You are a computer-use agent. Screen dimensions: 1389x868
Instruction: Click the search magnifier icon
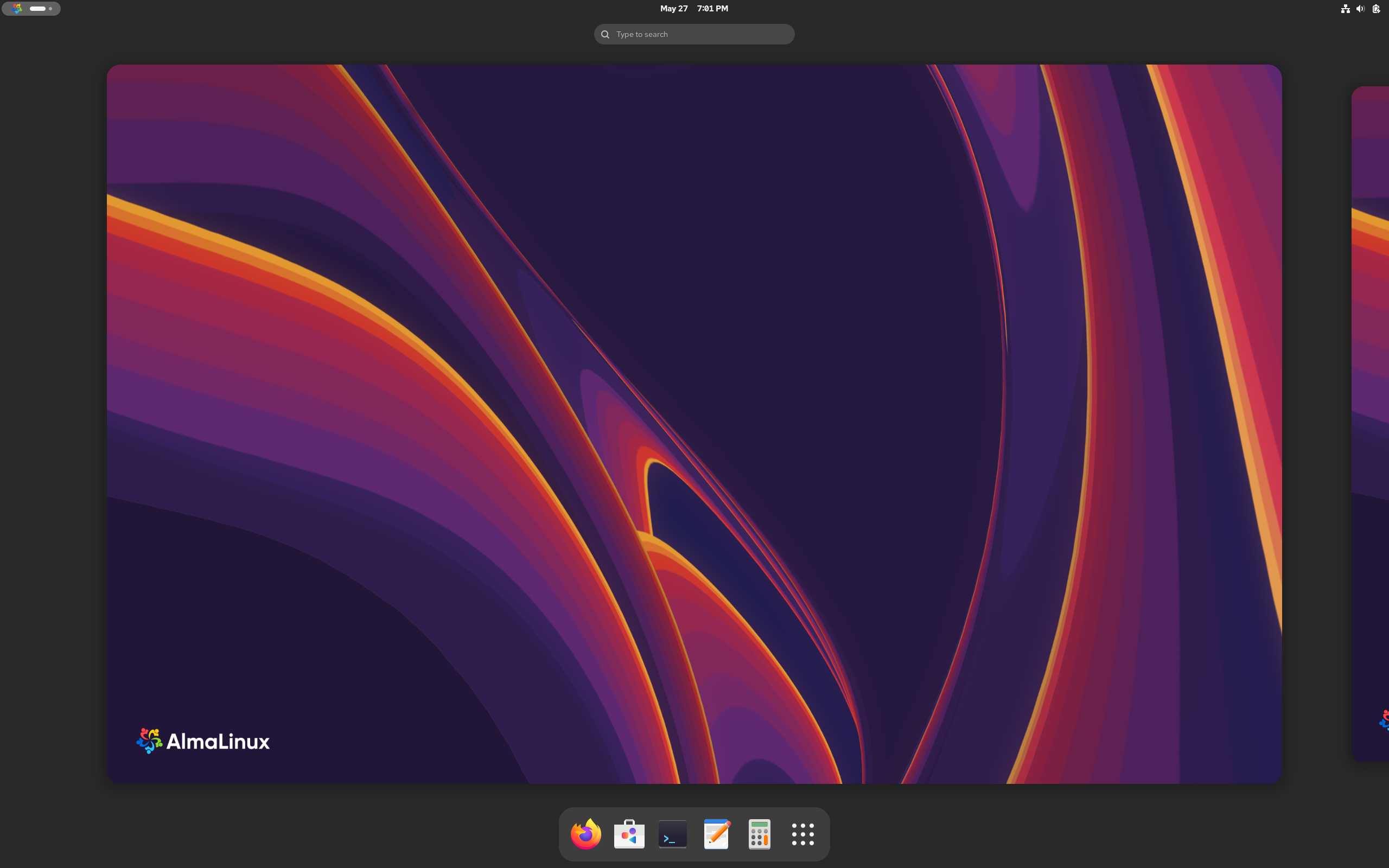tap(604, 34)
